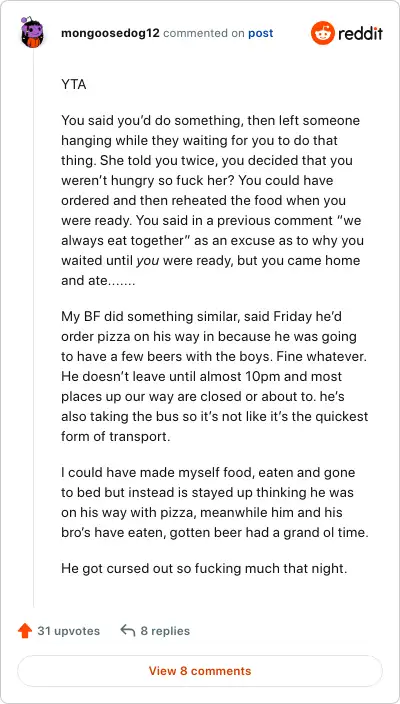Select the YTA verdict line
The height and width of the screenshot is (704, 400).
click(x=74, y=84)
